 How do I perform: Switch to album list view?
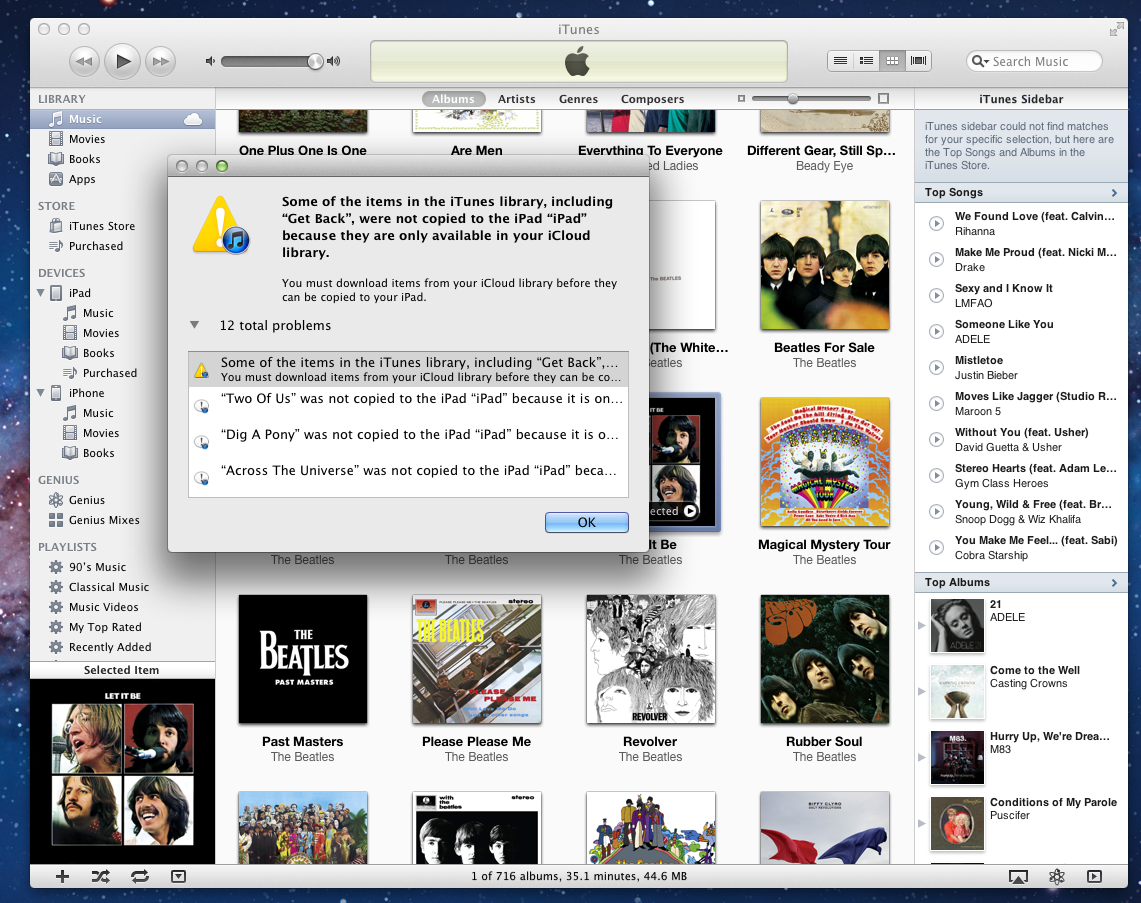click(866, 60)
